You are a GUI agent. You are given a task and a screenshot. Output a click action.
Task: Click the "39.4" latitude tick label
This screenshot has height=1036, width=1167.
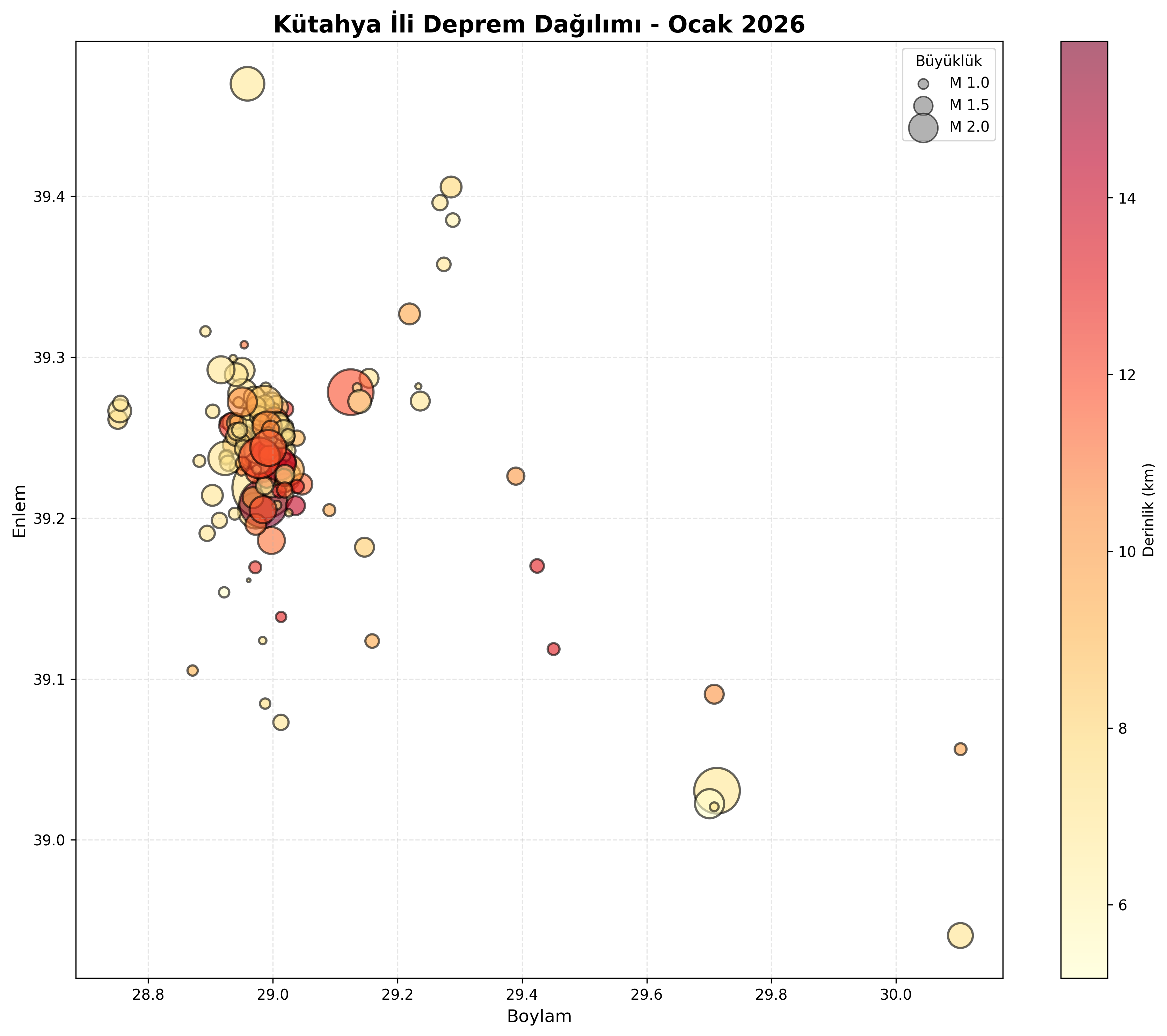(50, 197)
